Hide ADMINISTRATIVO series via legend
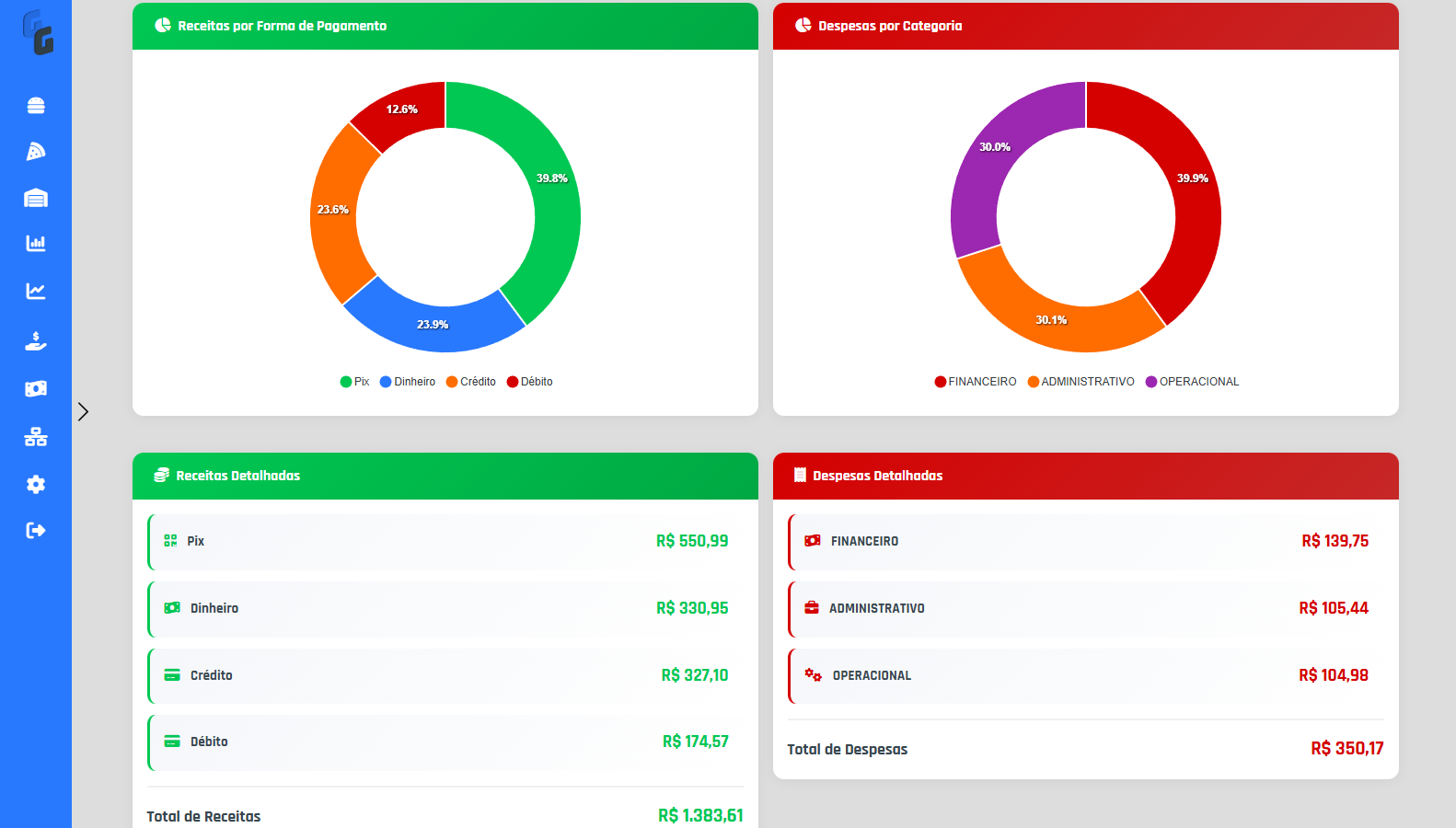Image resolution: width=1456 pixels, height=828 pixels. (1080, 382)
